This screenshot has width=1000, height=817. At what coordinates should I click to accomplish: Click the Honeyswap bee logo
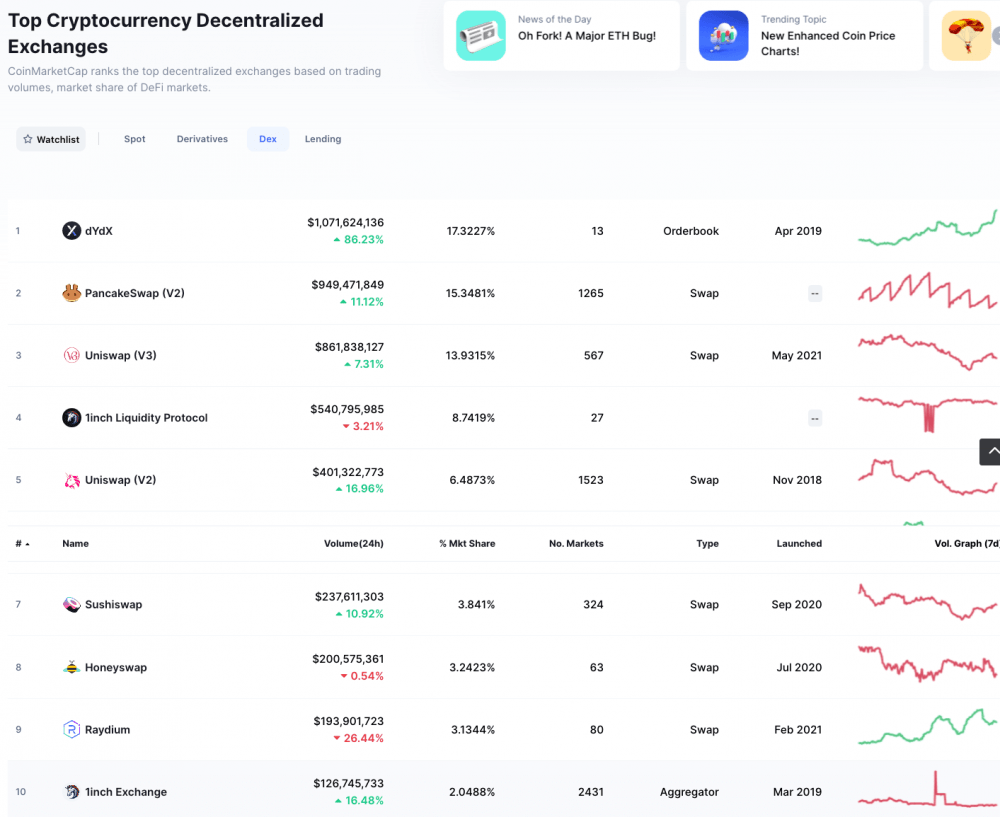(x=71, y=667)
